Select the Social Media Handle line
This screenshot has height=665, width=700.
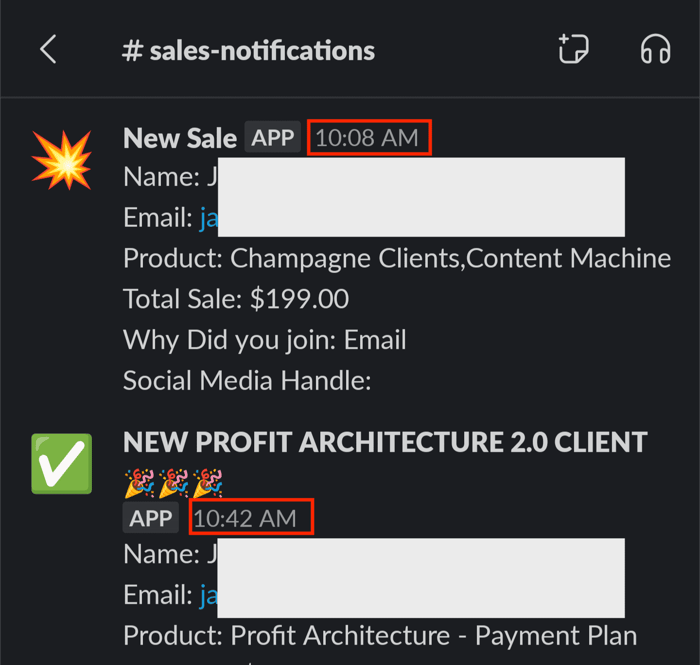[247, 381]
